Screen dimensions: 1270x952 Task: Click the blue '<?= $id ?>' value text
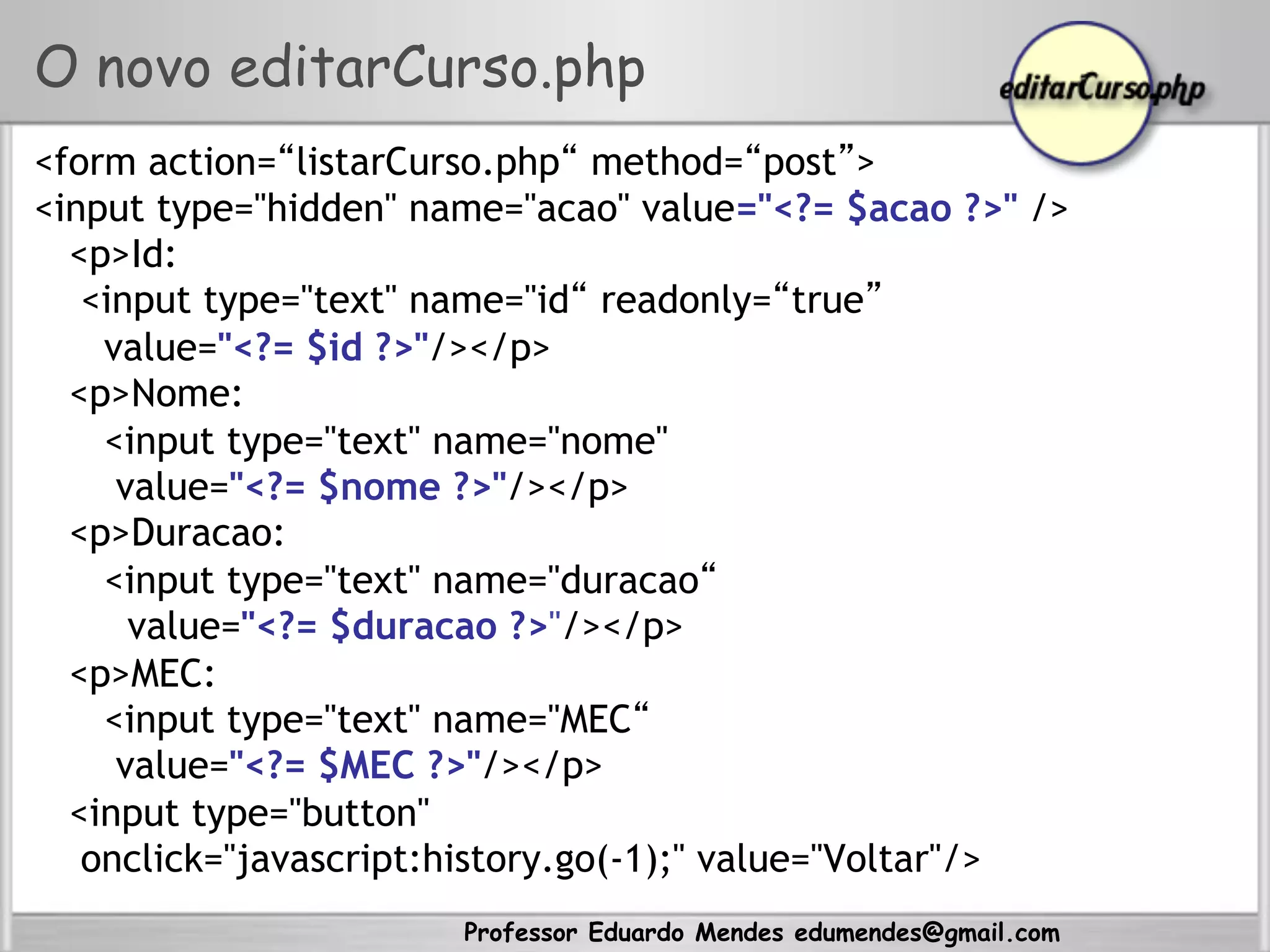pyautogui.click(x=323, y=347)
